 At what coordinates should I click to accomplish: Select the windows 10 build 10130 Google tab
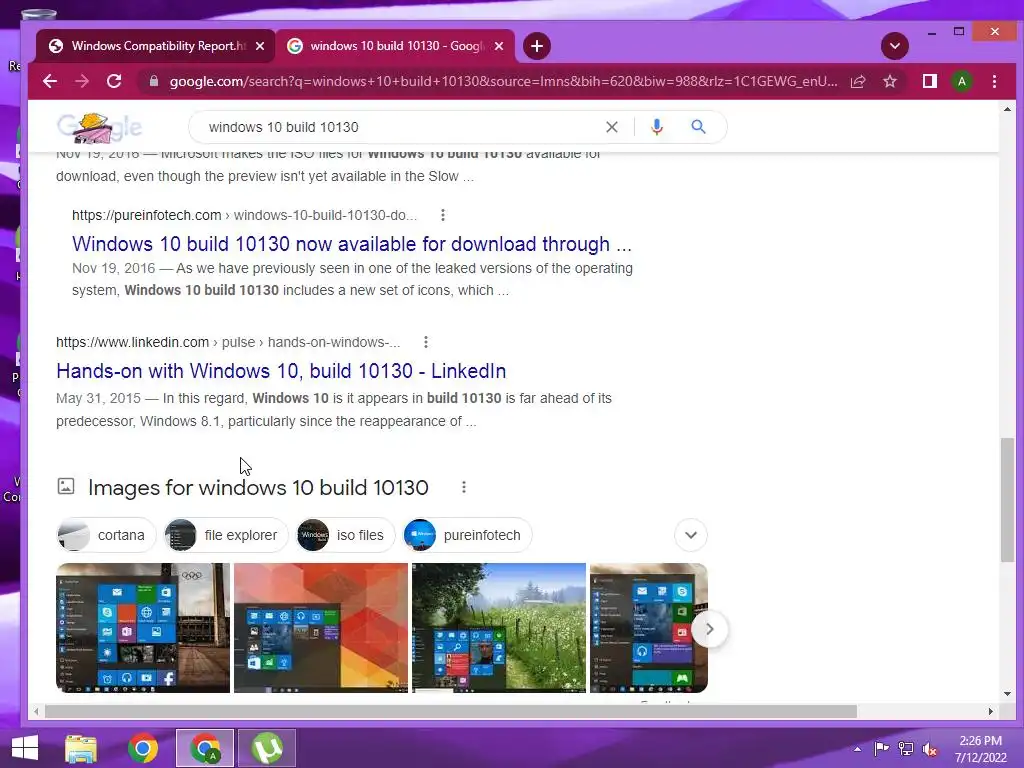point(396,46)
